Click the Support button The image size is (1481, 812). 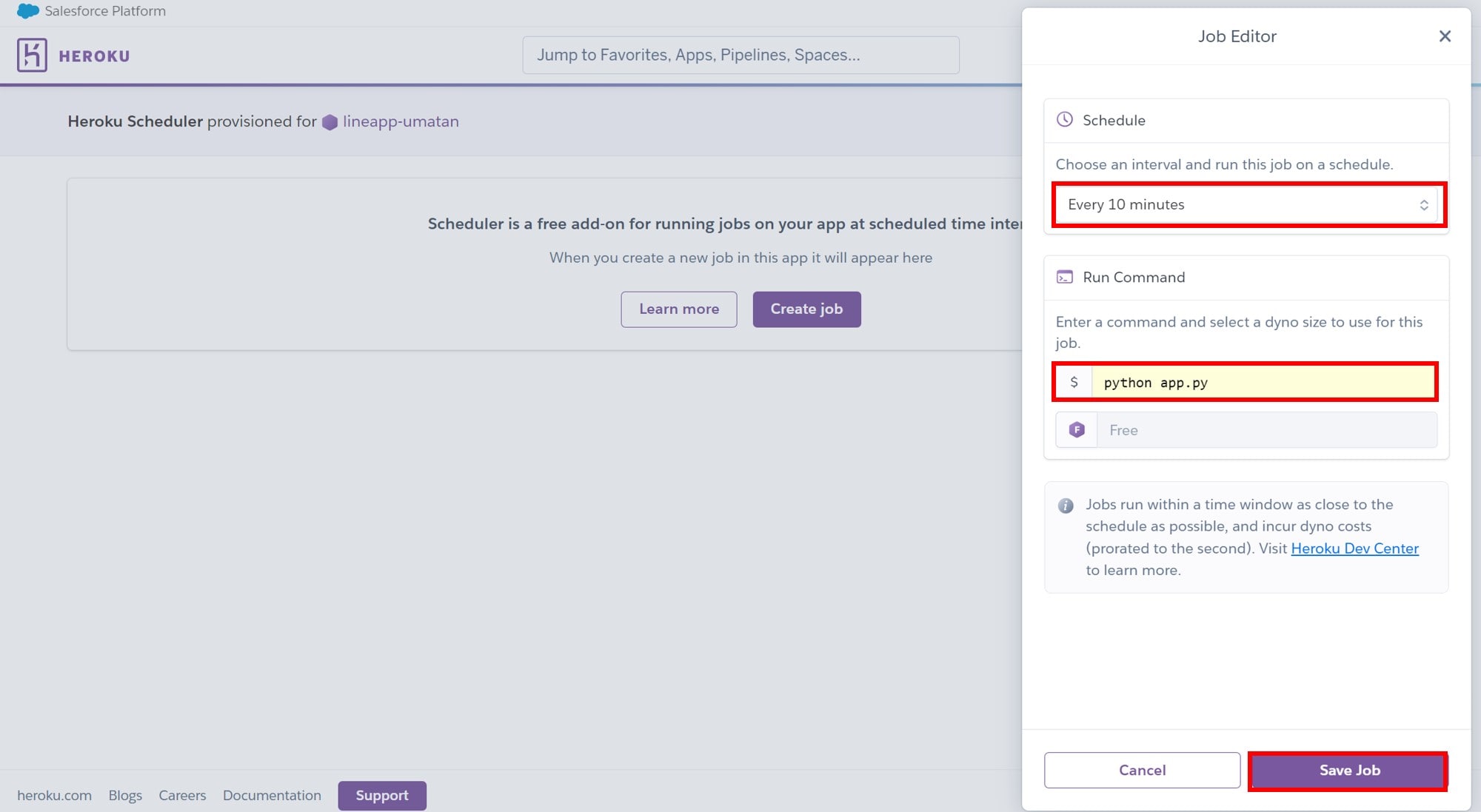pyautogui.click(x=382, y=796)
